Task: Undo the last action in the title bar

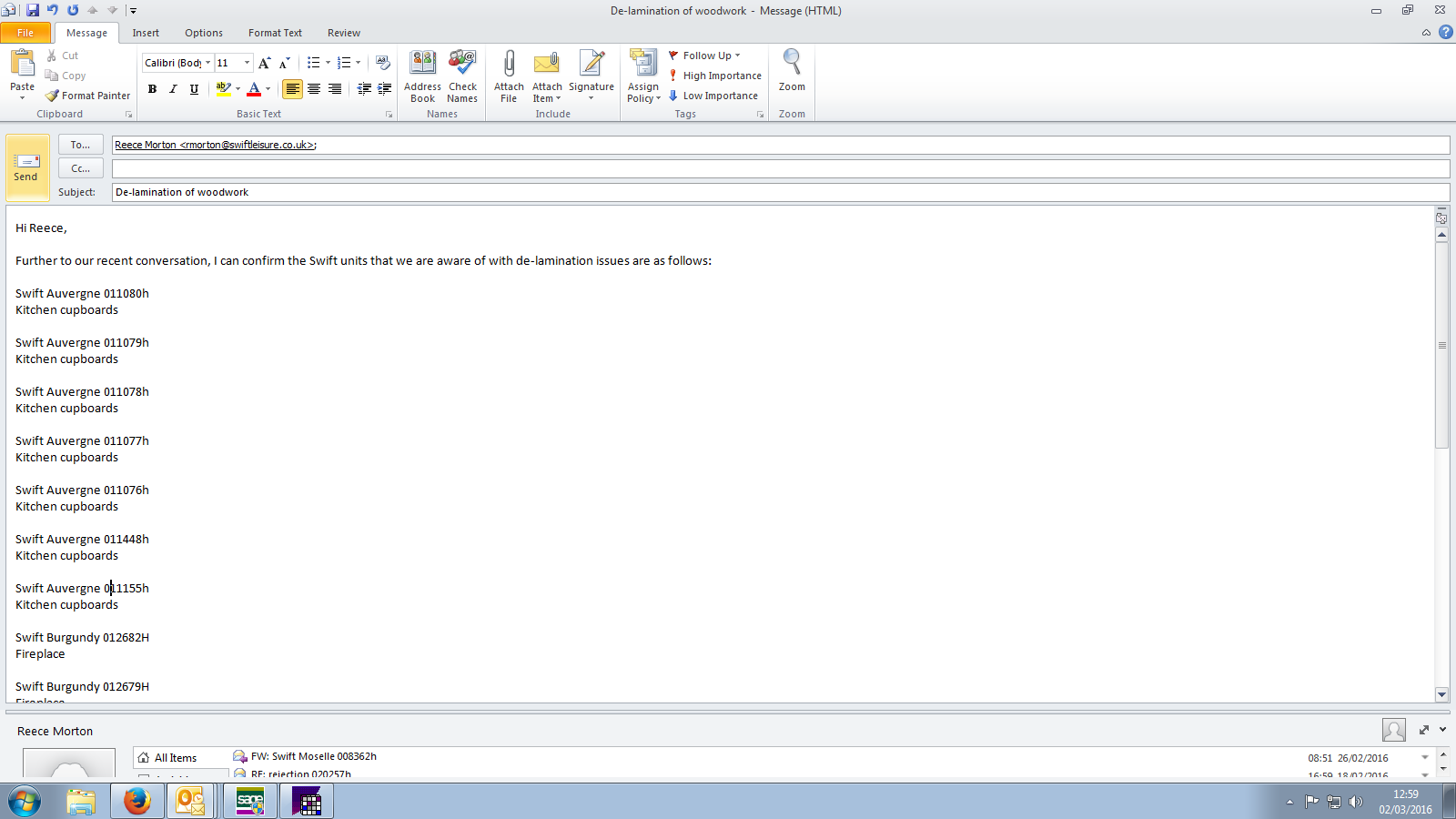Action: [53, 10]
